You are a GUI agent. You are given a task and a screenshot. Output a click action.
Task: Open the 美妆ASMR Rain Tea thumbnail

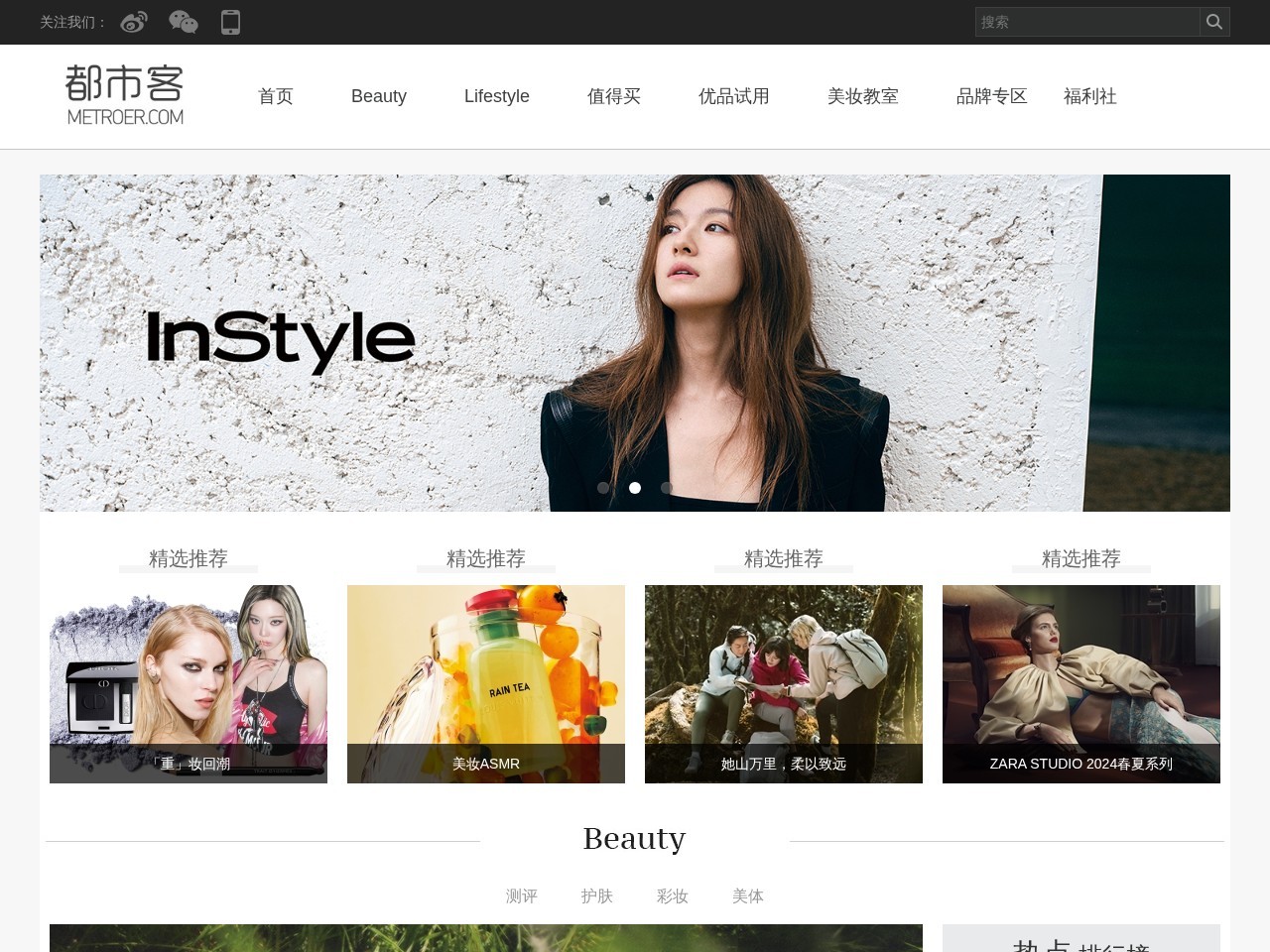(x=486, y=674)
